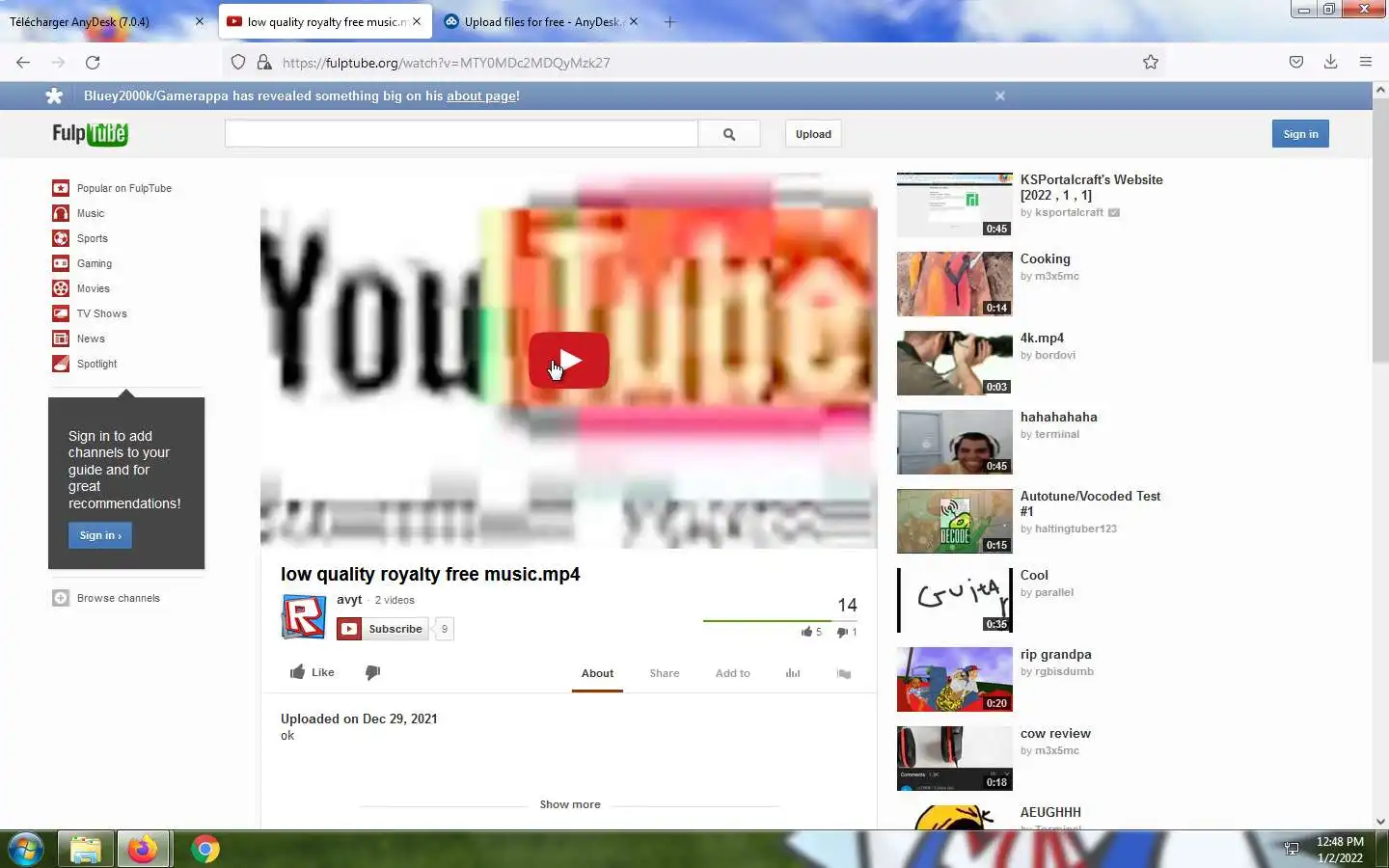Click the FulpTube search input field

click(x=461, y=134)
